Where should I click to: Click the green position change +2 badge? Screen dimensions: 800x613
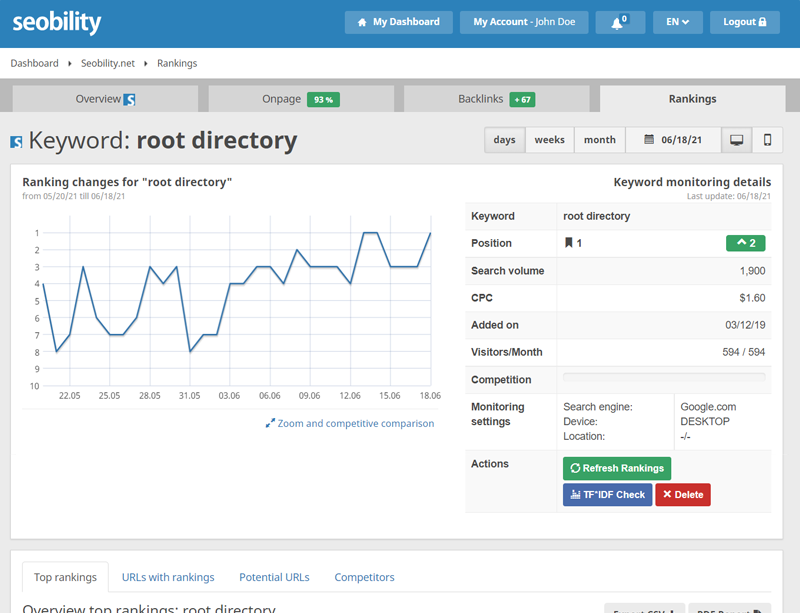745,243
